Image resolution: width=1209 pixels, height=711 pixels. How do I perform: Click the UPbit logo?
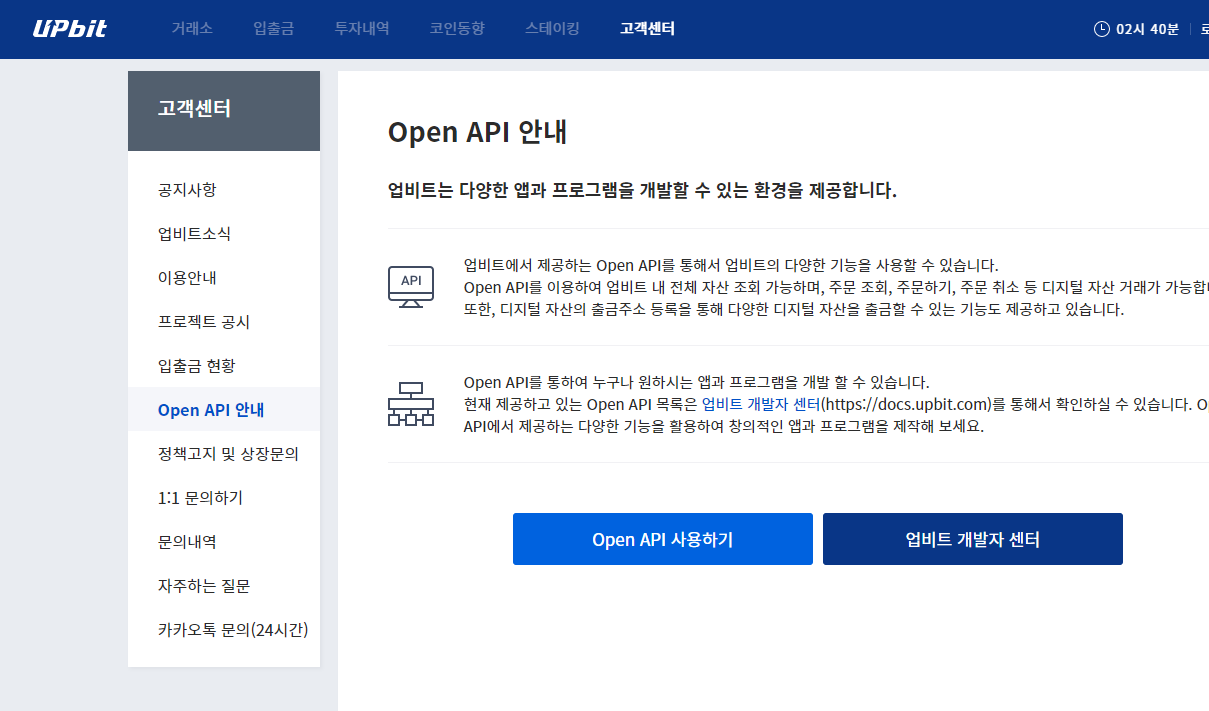[x=70, y=29]
